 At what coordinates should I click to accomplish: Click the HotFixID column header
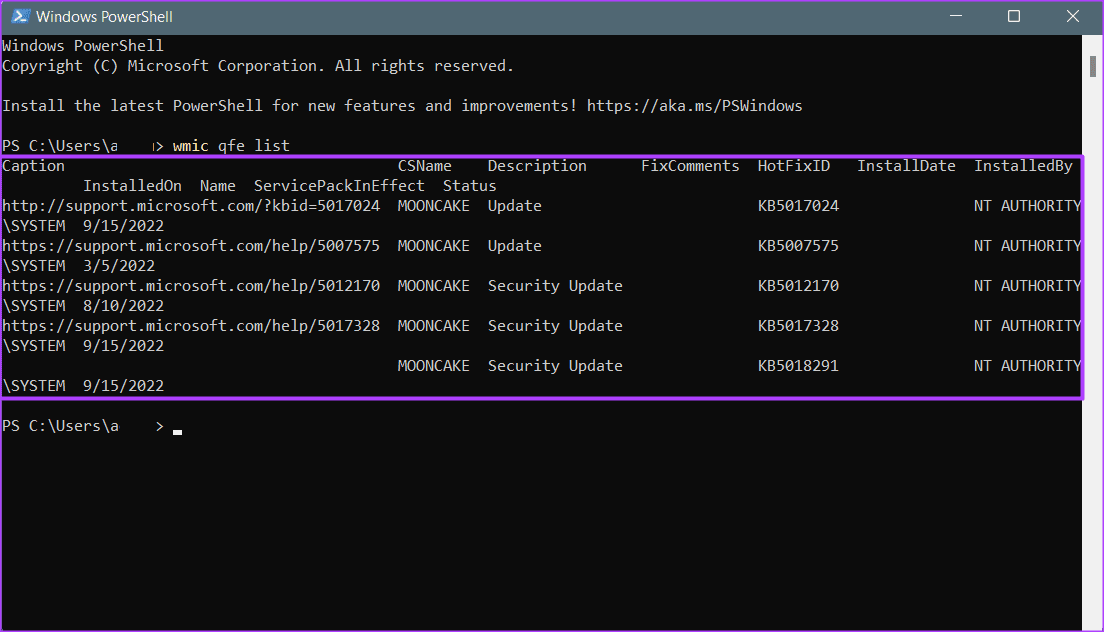(794, 166)
